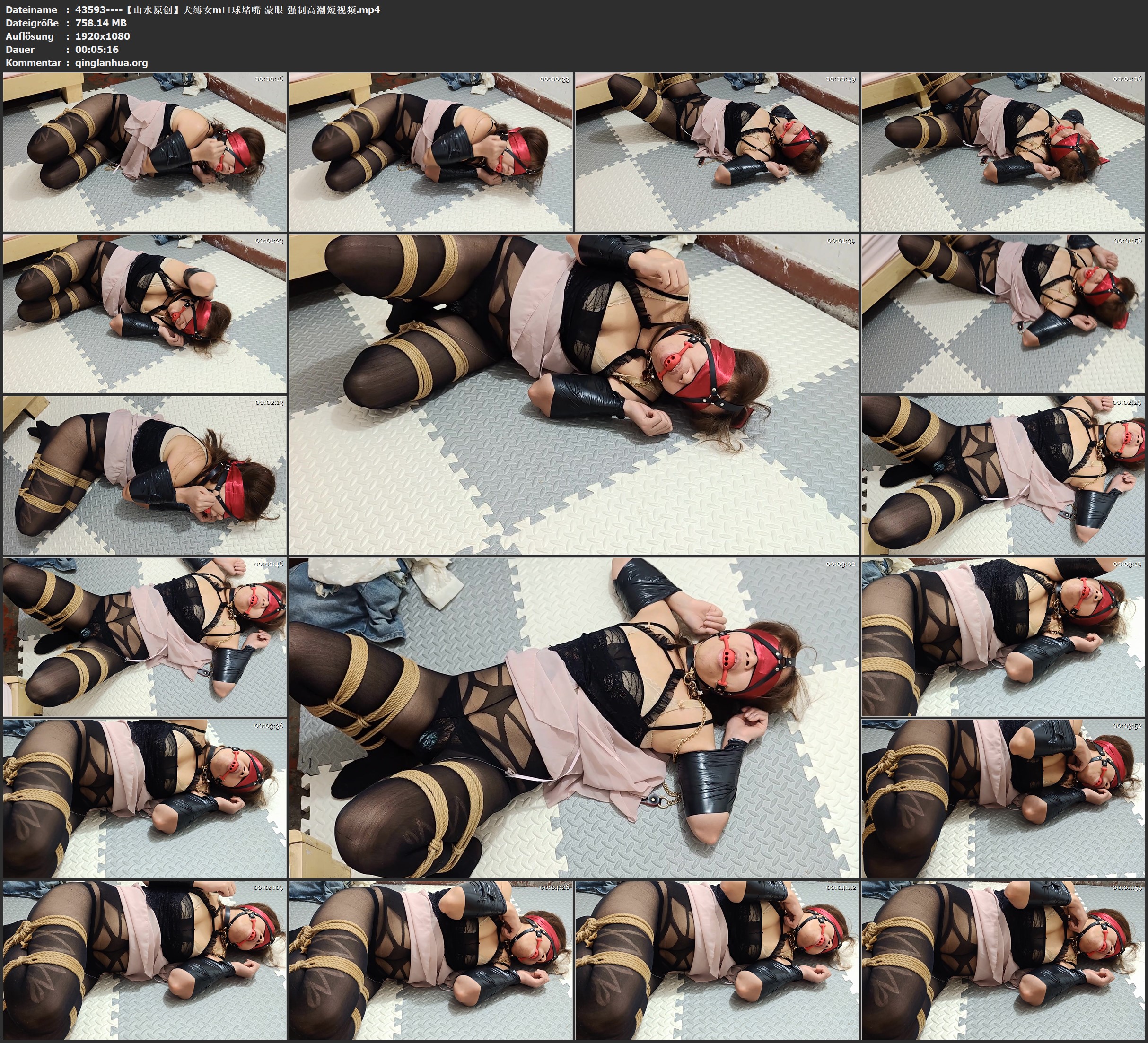Viewport: 1148px width, 1043px height.
Task: Click the 1920x1080 resolution value
Action: point(103,36)
